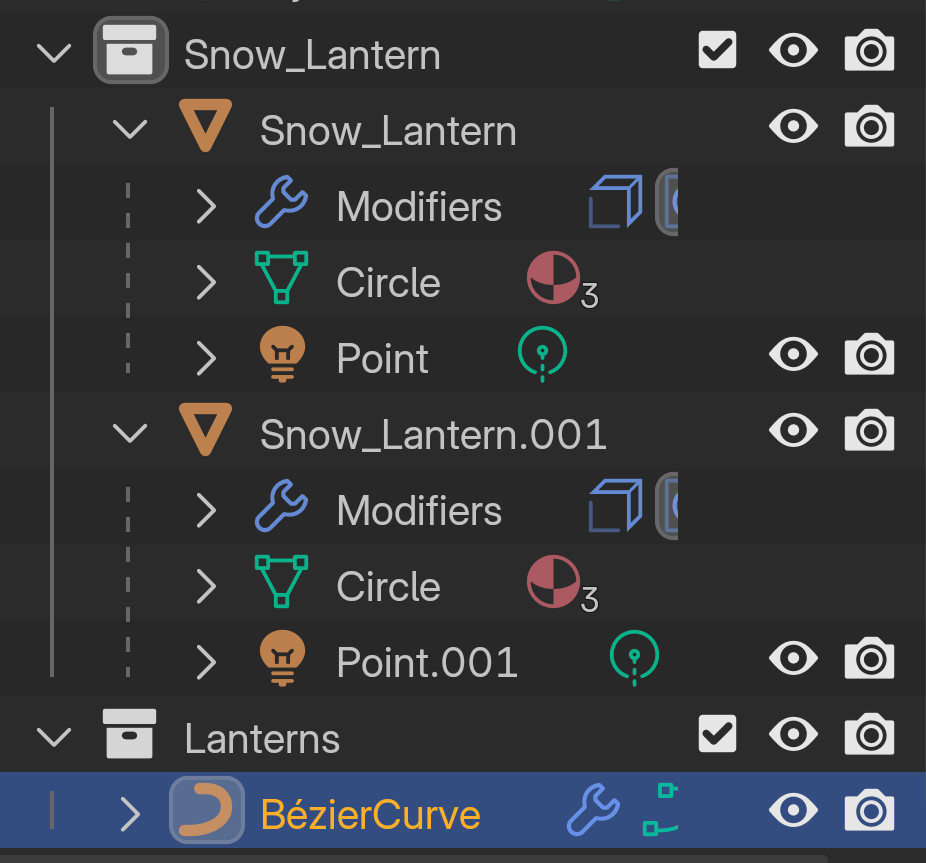
Task: Click the BézierCurve curve object icon
Action: [x=207, y=814]
